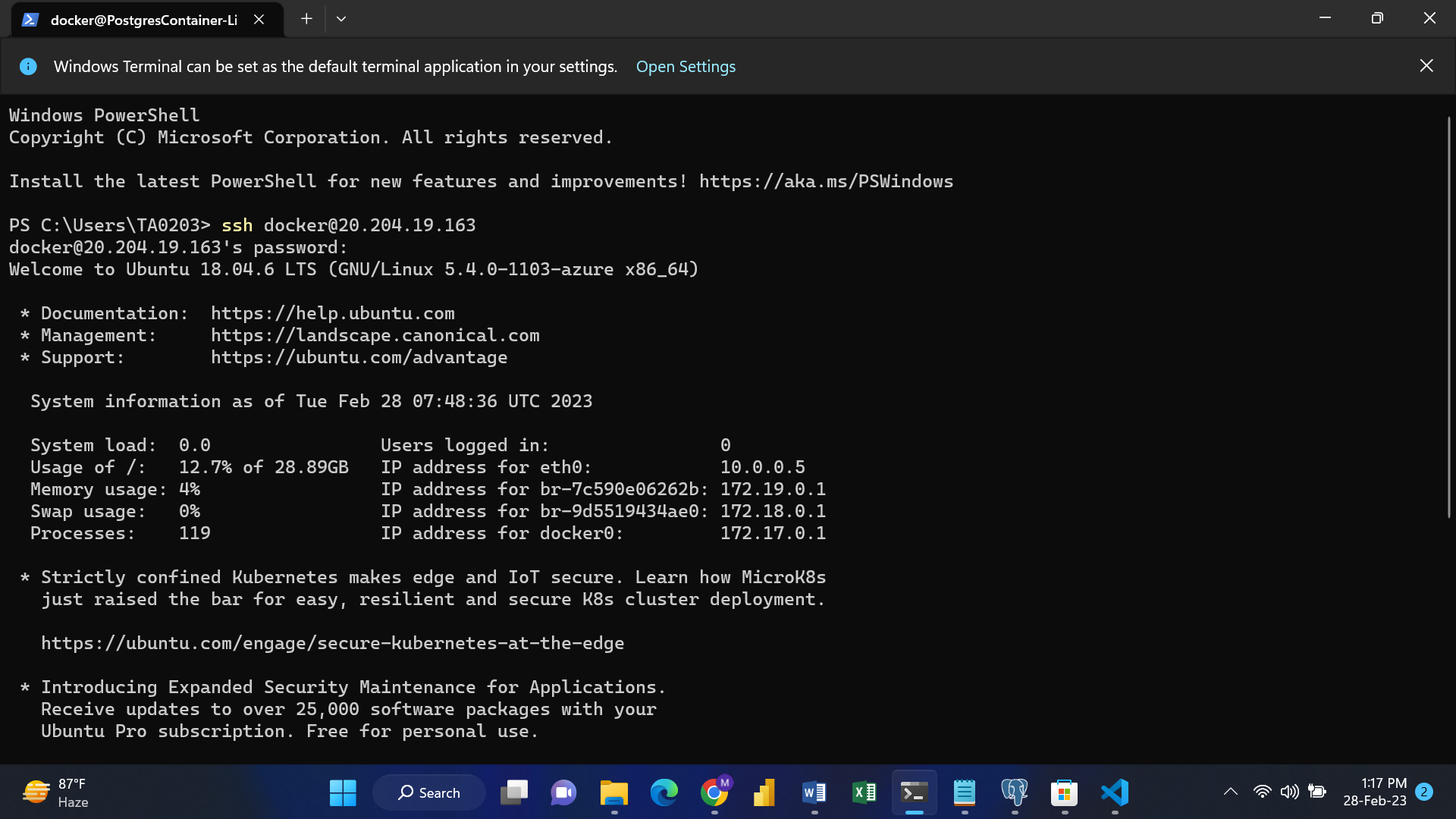Click the https://ubuntu.com/advantage URL

[x=359, y=357]
